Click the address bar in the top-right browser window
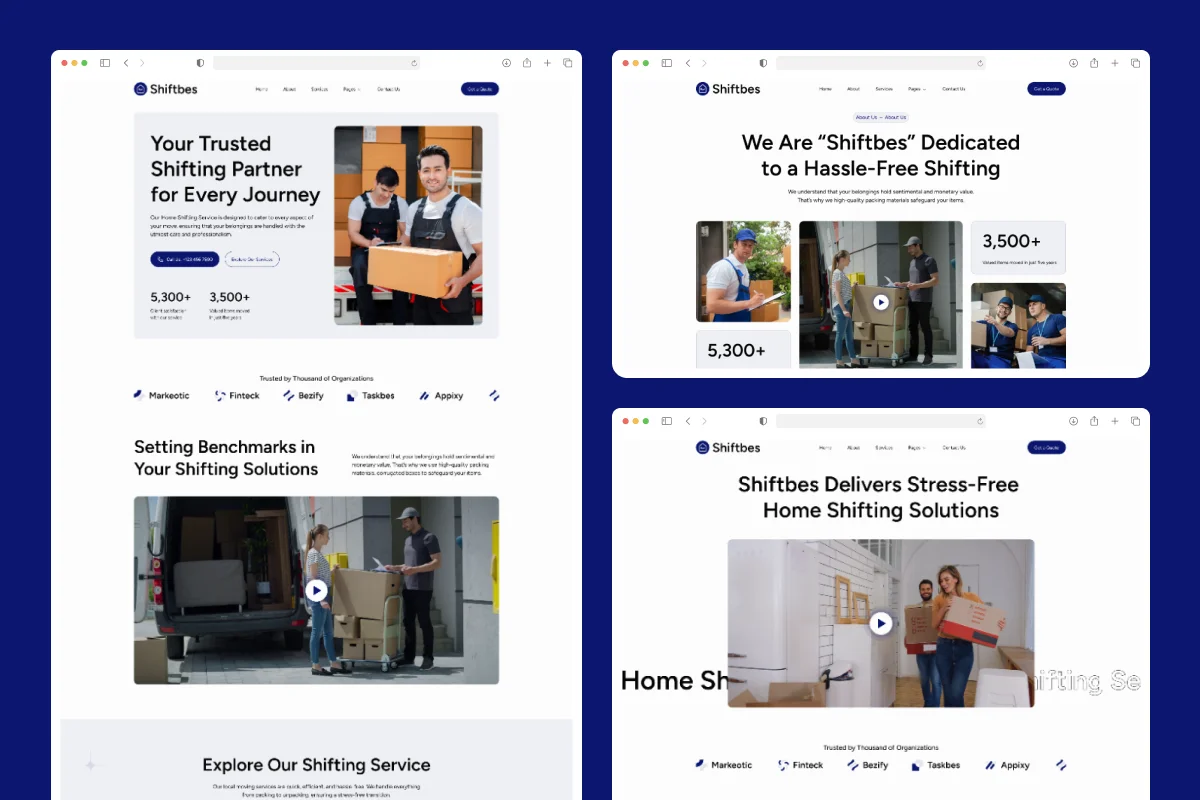Screen dimensions: 1200x800 coord(880,63)
